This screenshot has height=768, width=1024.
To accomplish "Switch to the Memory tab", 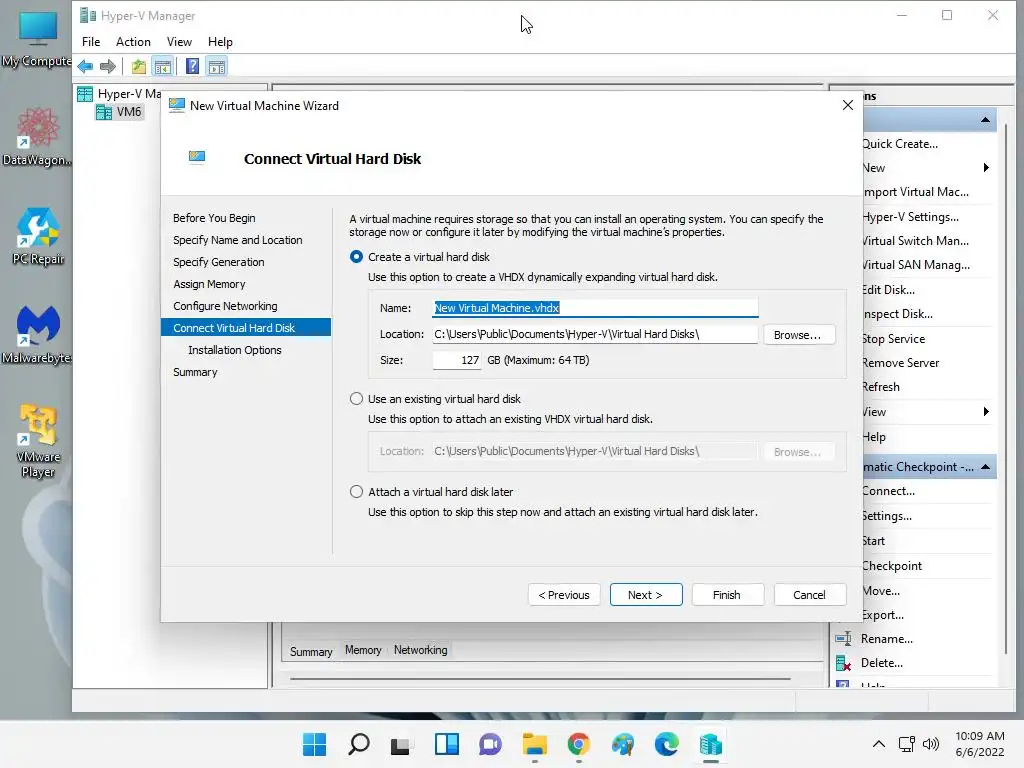I will (x=363, y=650).
